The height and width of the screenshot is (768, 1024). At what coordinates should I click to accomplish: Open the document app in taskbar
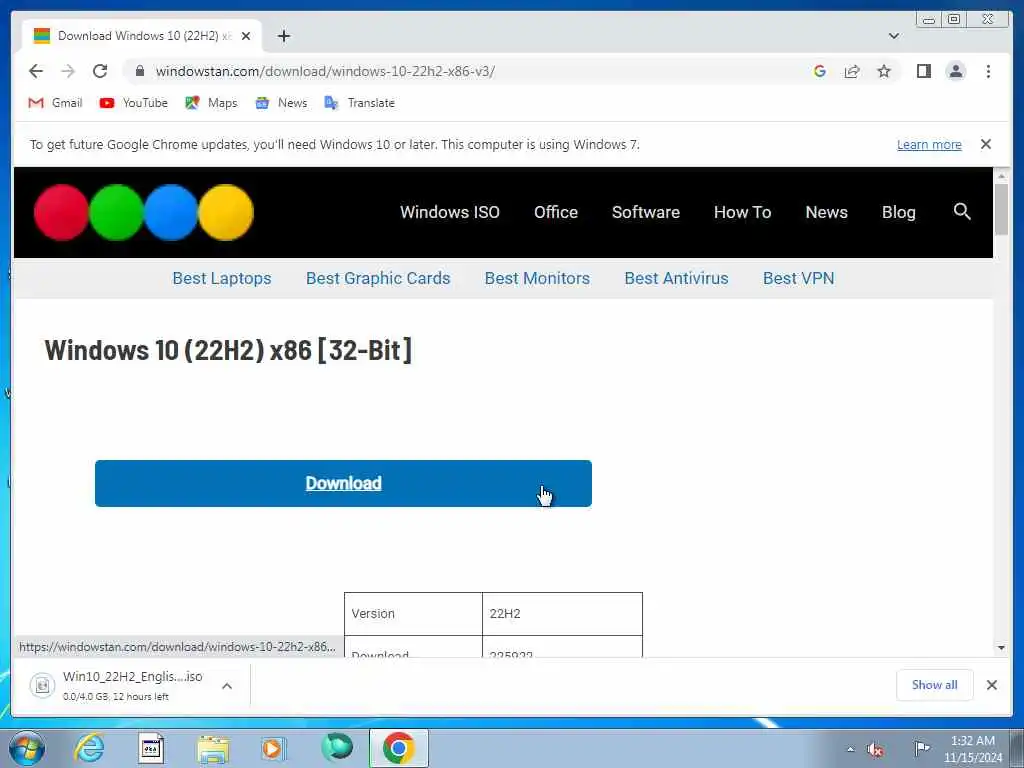(151, 748)
